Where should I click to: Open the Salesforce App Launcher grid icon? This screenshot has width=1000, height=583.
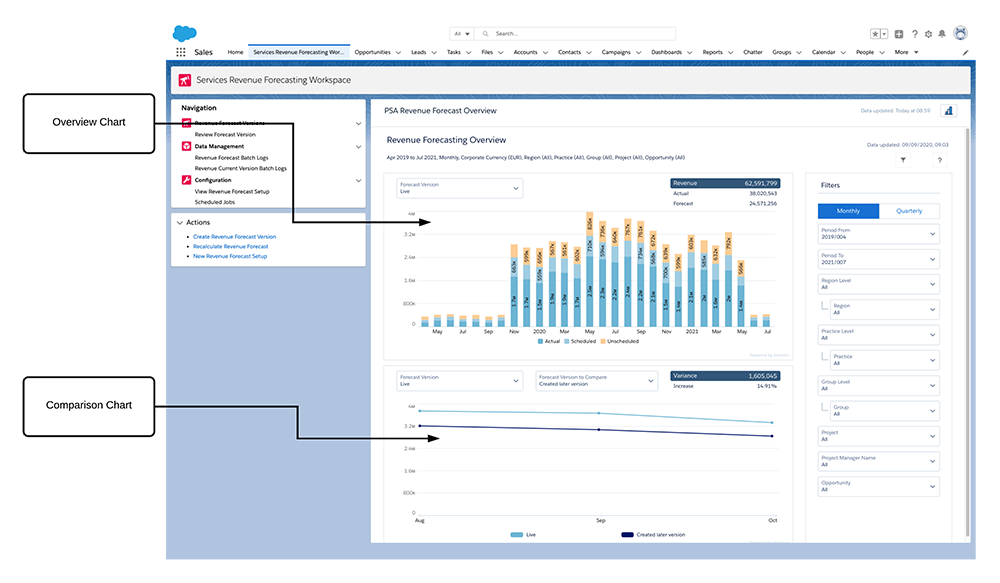183,51
